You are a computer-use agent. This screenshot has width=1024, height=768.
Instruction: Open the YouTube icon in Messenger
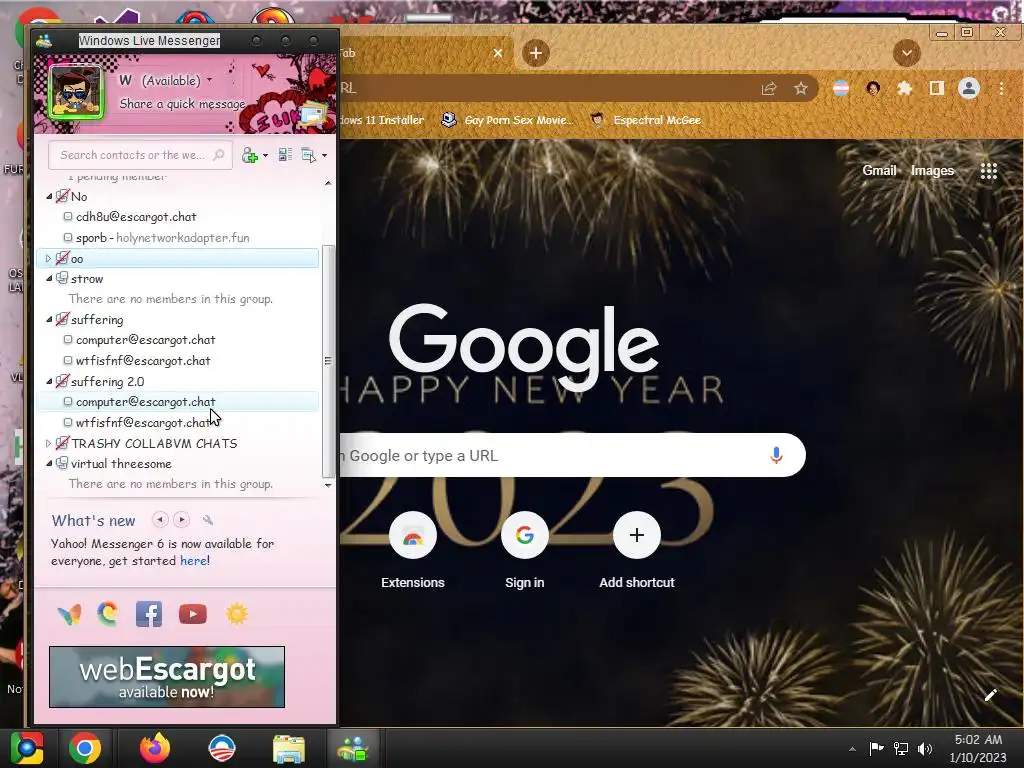pos(193,615)
